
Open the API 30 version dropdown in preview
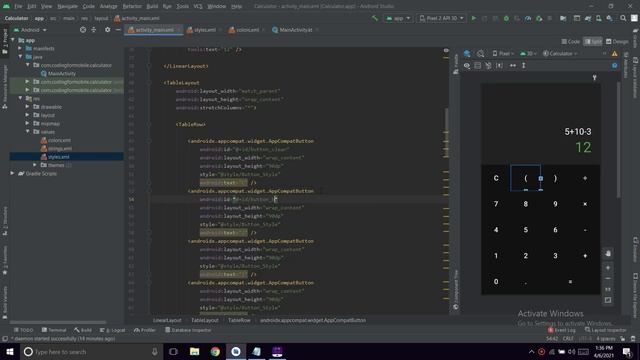(x=529, y=53)
